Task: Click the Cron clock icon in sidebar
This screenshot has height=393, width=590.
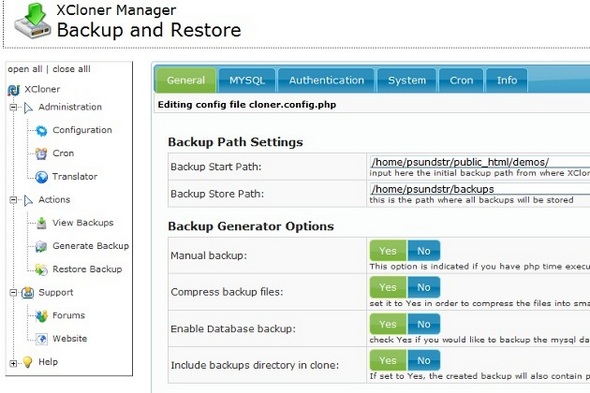Action: point(41,154)
